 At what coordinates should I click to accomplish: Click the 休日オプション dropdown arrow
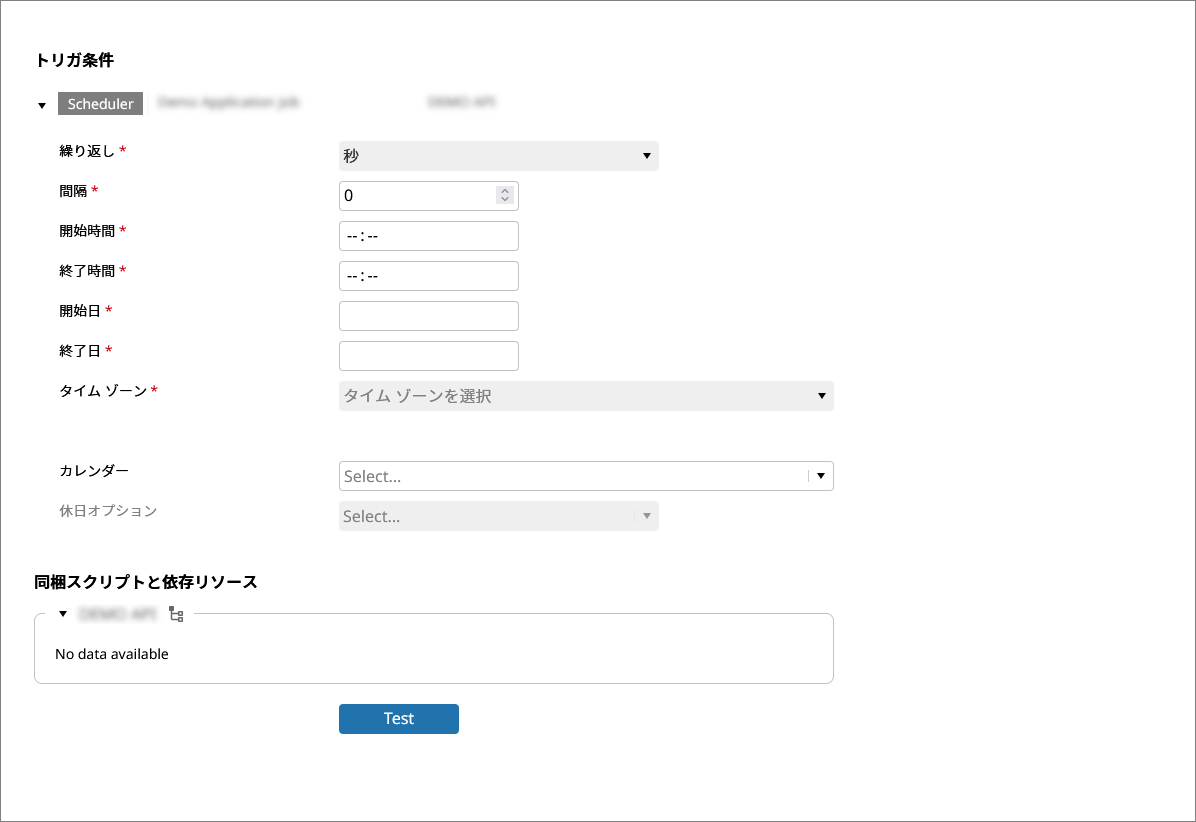click(x=646, y=516)
